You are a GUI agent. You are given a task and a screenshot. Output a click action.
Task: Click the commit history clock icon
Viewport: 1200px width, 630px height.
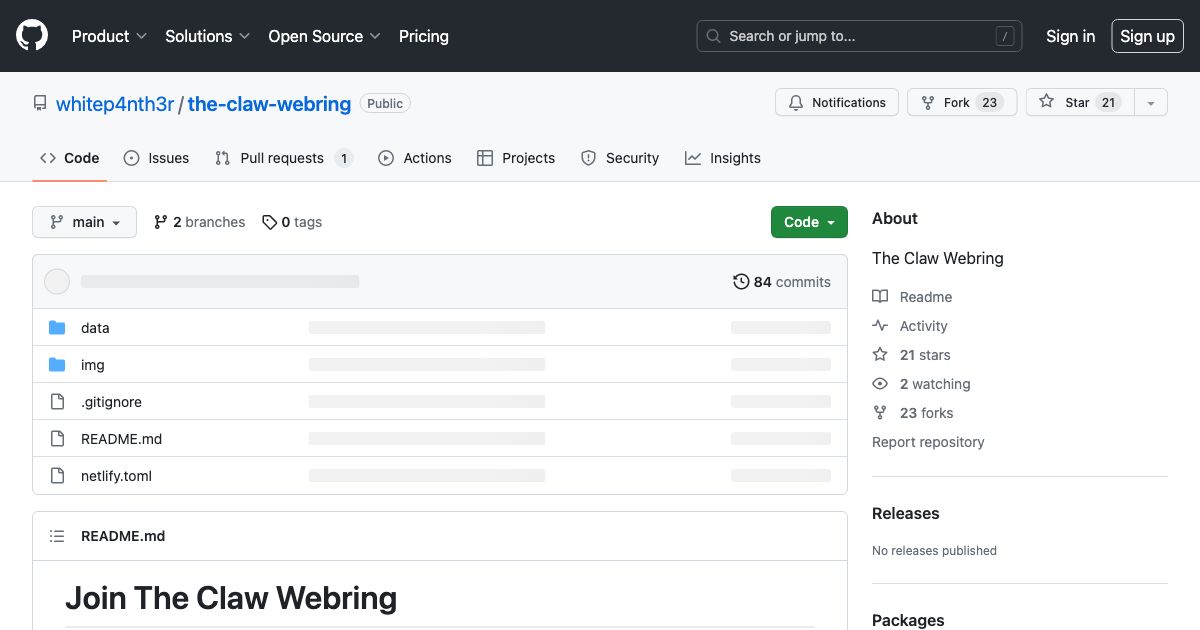click(x=740, y=281)
